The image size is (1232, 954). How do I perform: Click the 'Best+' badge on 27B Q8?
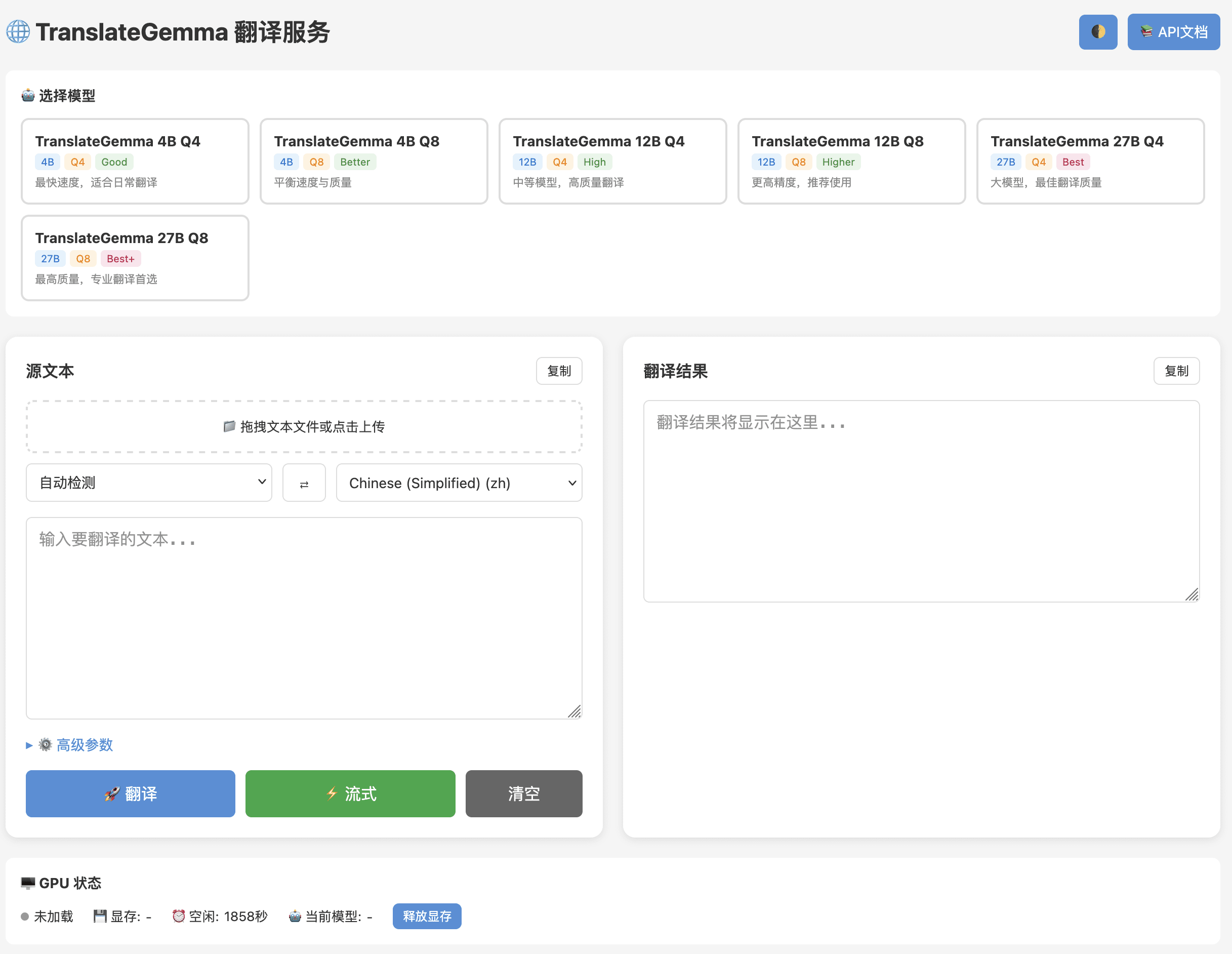coord(120,259)
